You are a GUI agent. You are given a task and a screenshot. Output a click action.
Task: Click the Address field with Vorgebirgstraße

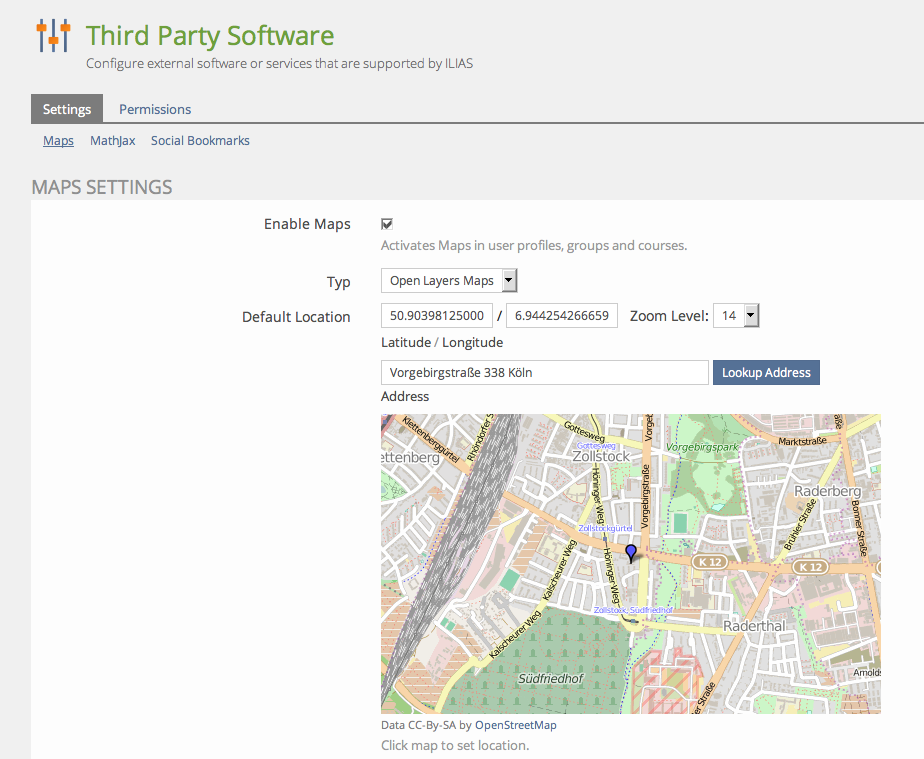click(x=544, y=373)
